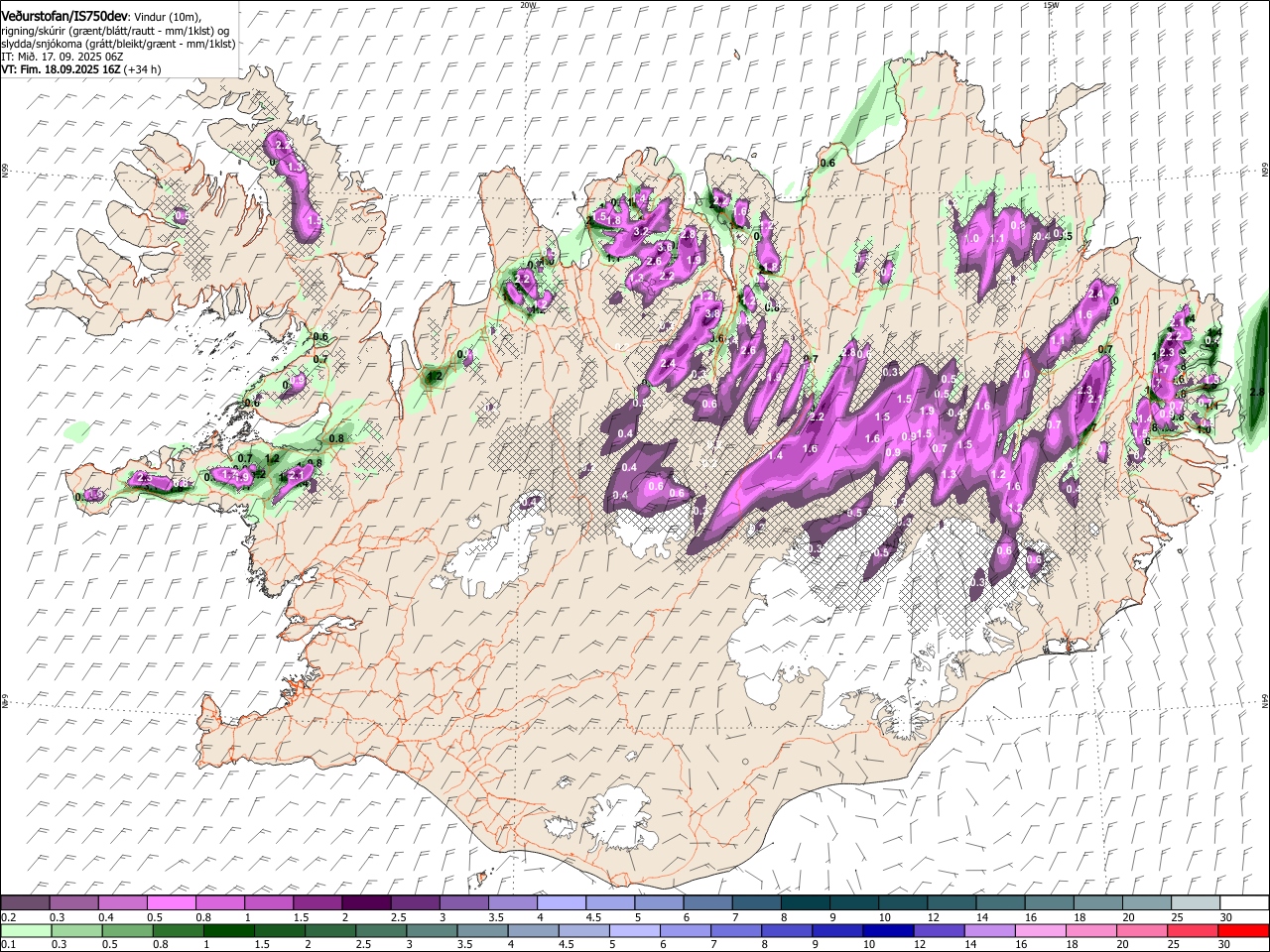
Task: Pick the pale lavender 4 swatch, upper legend row
Action: point(562,903)
